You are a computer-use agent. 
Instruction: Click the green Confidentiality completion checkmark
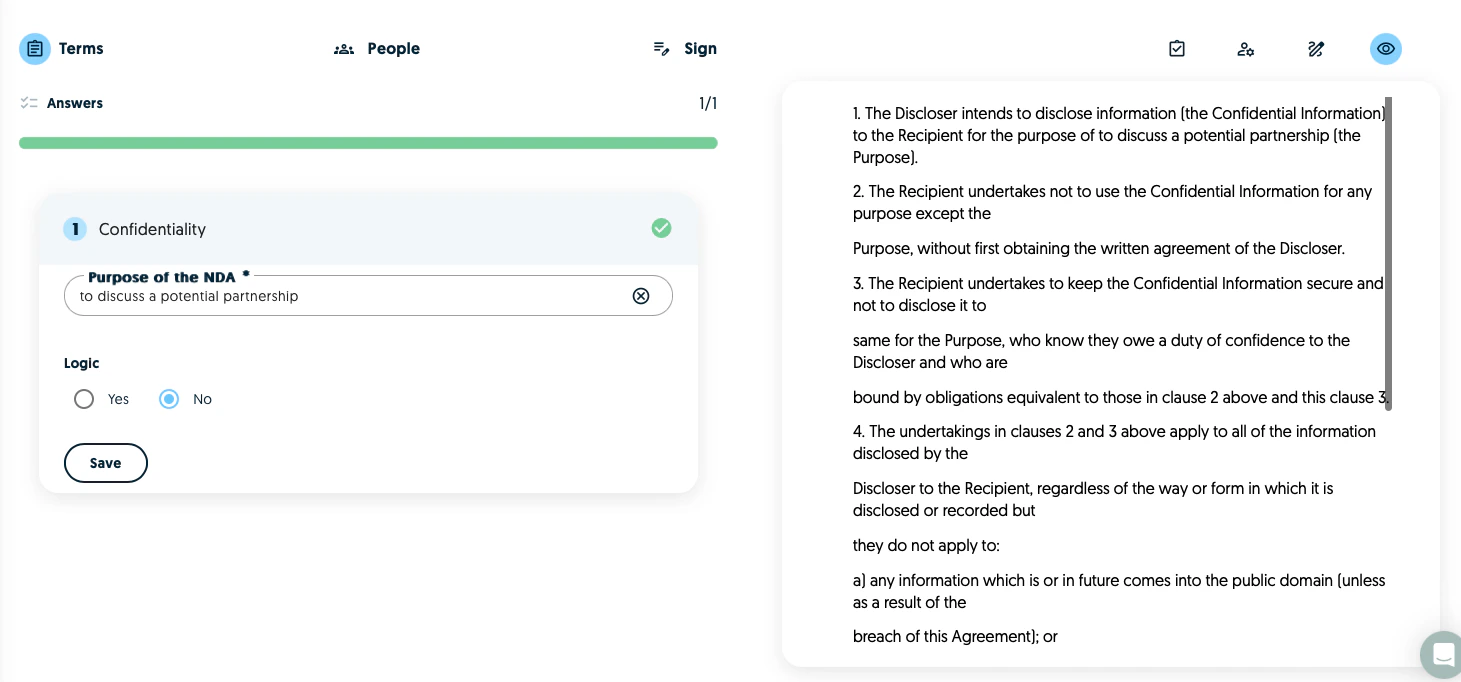tap(661, 228)
